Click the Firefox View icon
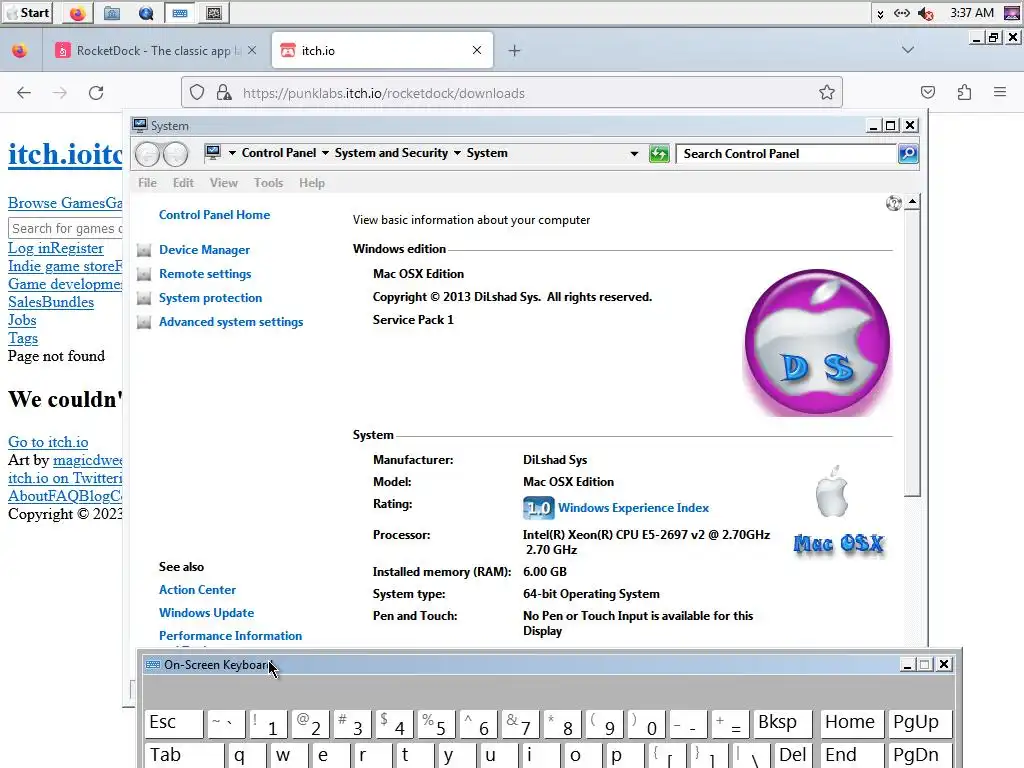1024x768 pixels. (x=20, y=50)
